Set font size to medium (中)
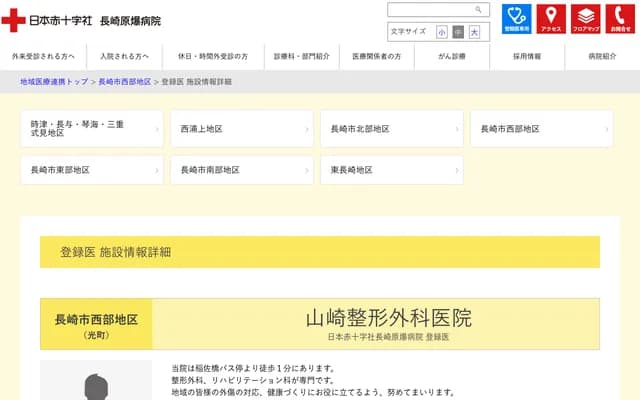Screen dimensions: 640x400 [458, 32]
